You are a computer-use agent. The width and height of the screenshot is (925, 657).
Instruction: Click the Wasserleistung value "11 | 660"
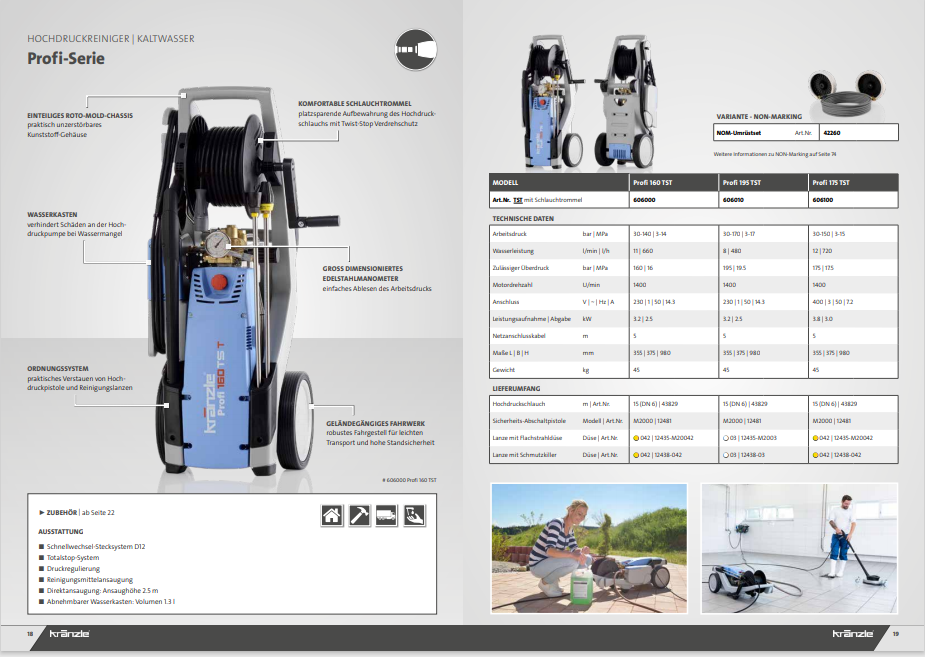tap(643, 251)
